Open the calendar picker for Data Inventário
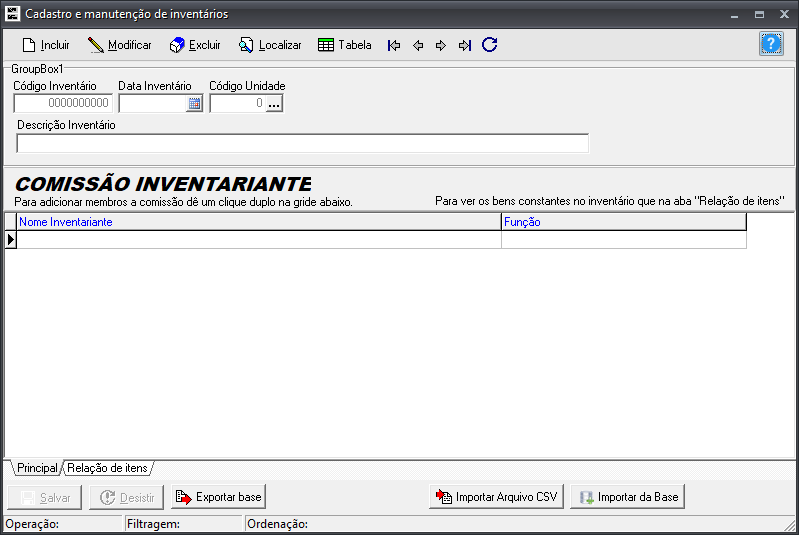The image size is (799, 535). click(194, 103)
